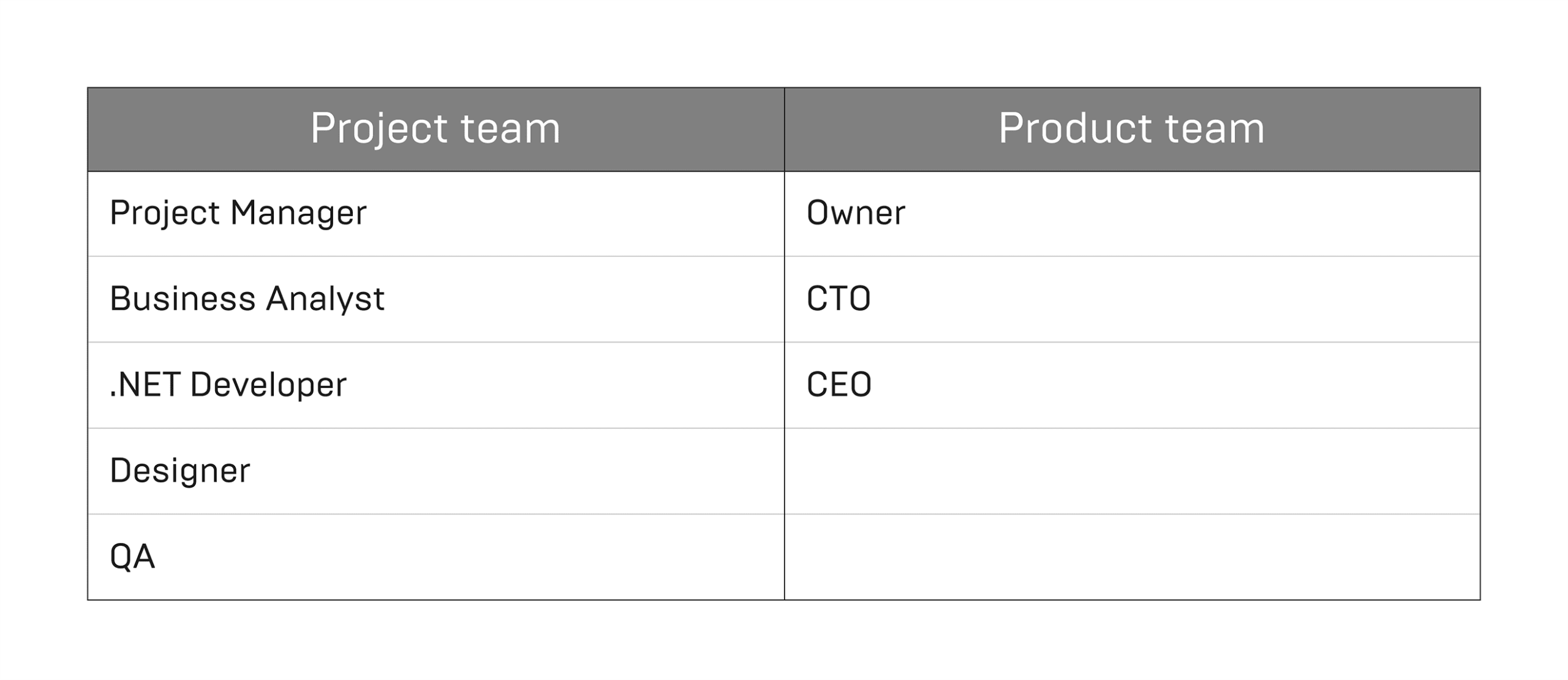Click the Product team column header
The height and width of the screenshot is (680, 1568).
[x=1132, y=129]
